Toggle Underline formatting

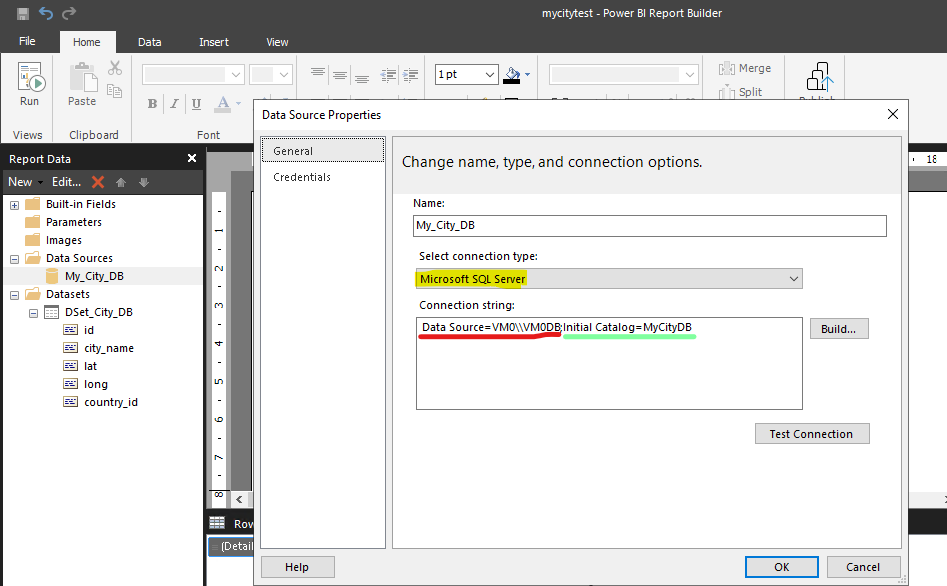pyautogui.click(x=196, y=104)
